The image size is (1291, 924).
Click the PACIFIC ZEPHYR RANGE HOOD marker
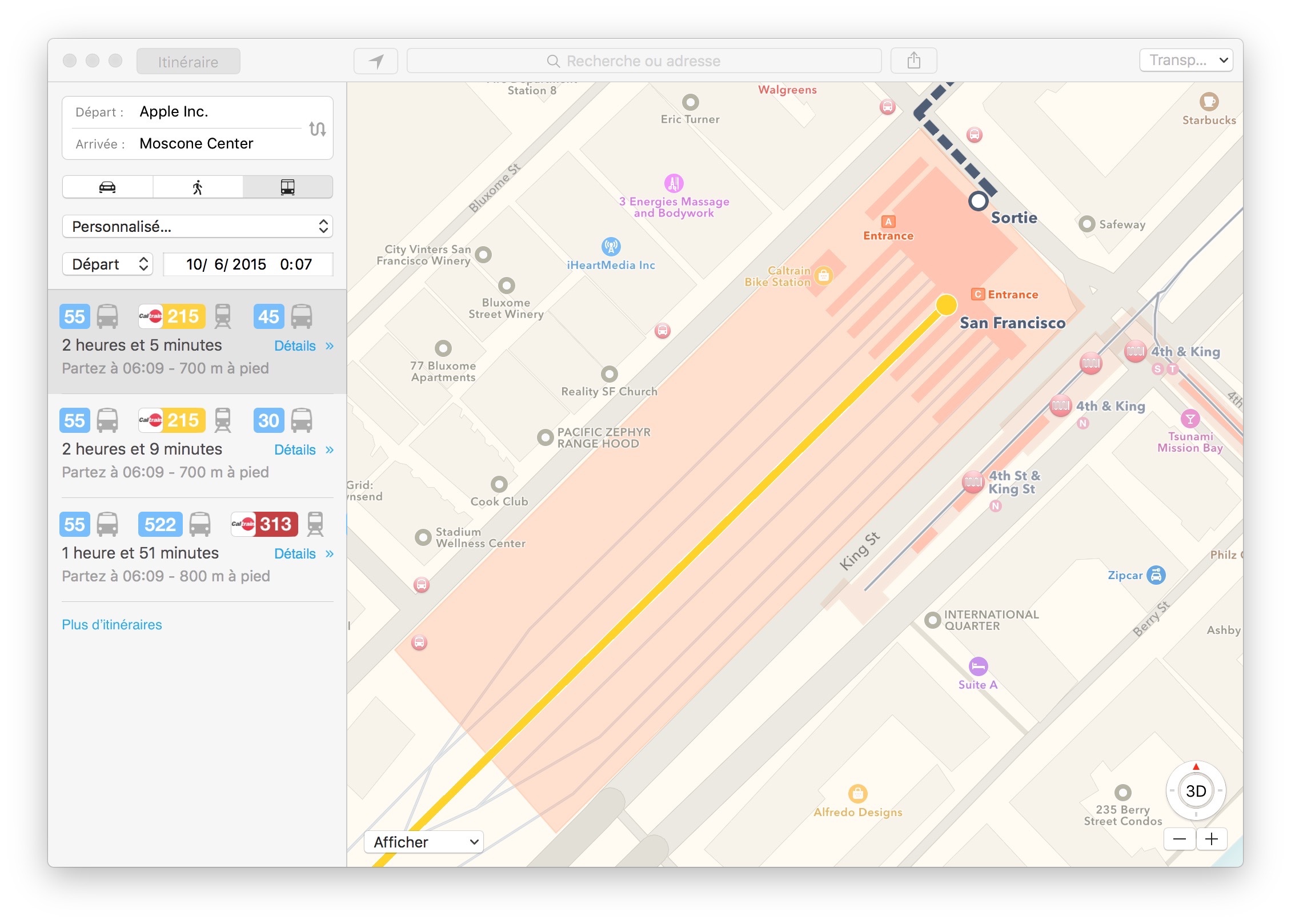(546, 437)
